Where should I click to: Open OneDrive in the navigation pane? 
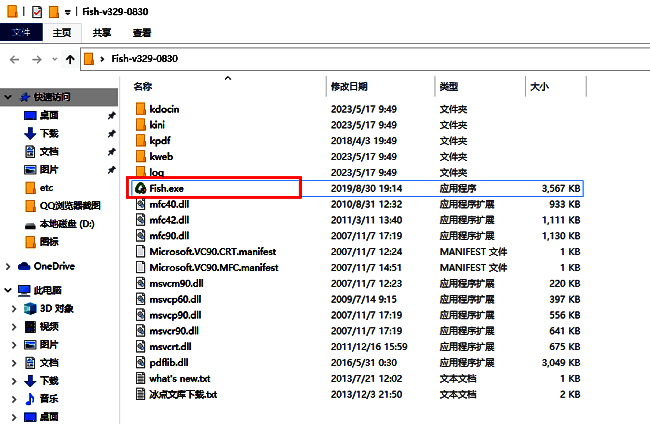coord(54,266)
